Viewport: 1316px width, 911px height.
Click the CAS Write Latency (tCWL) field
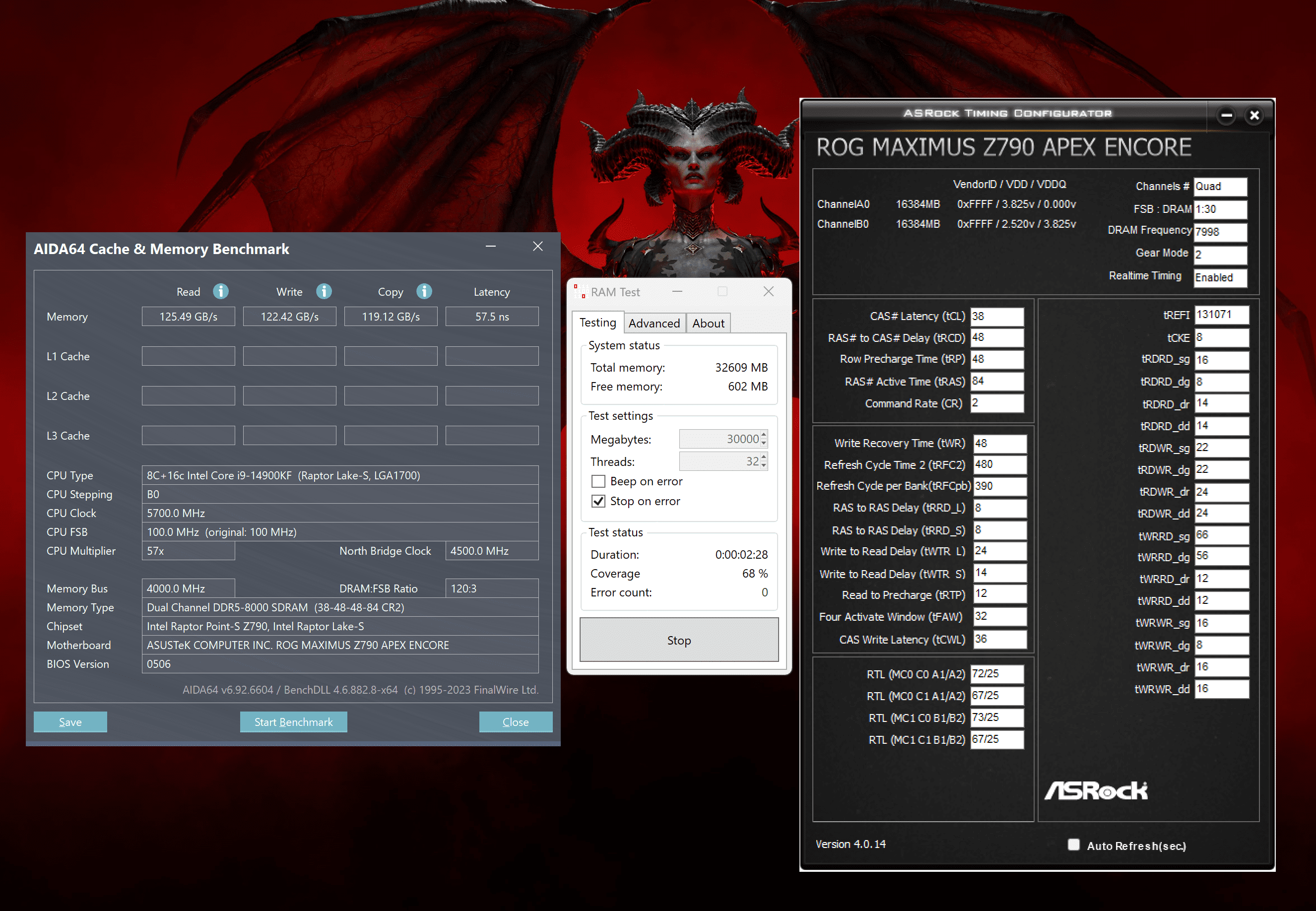1000,639
